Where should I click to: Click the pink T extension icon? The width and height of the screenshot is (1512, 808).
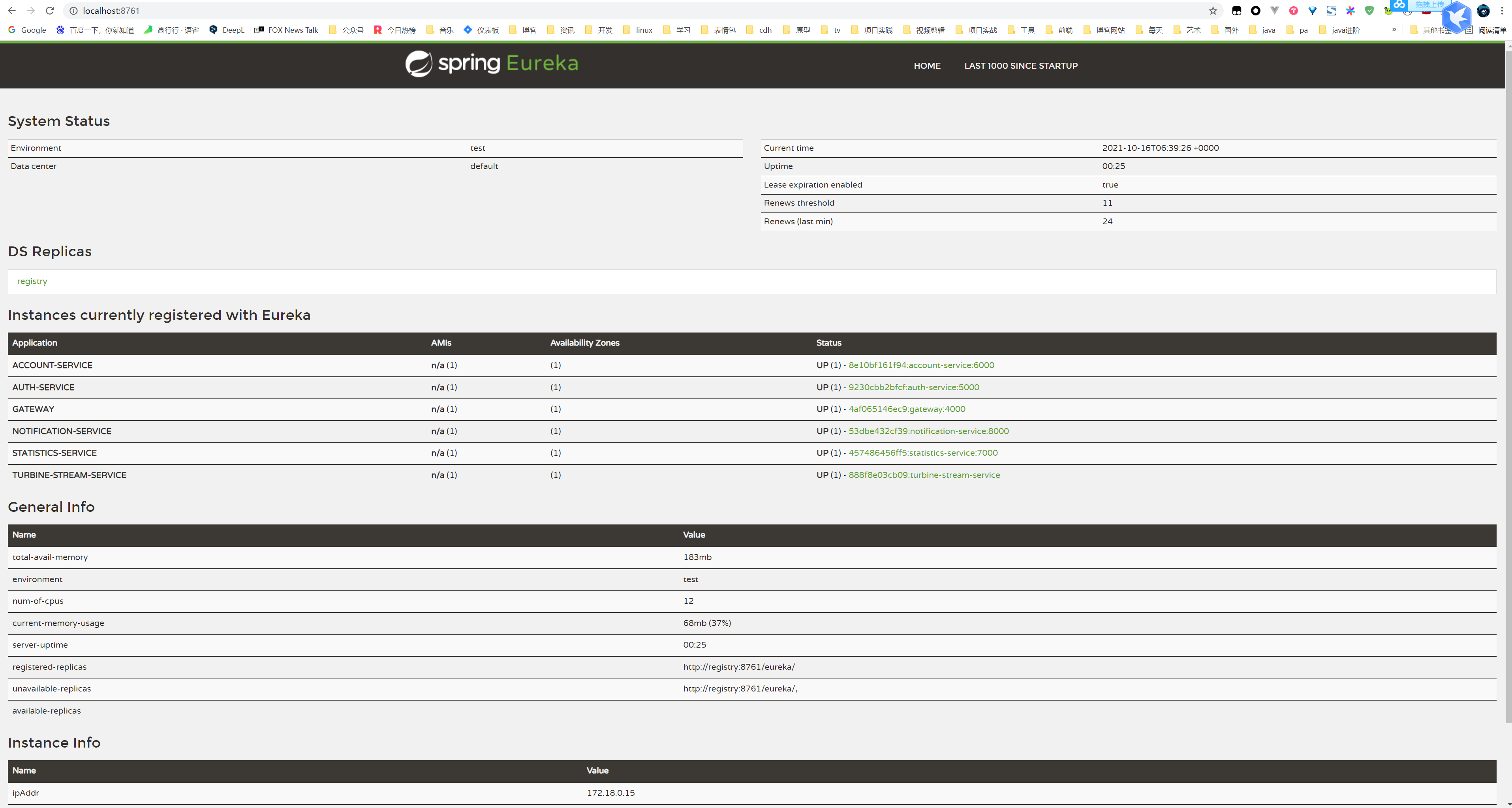point(1293,11)
